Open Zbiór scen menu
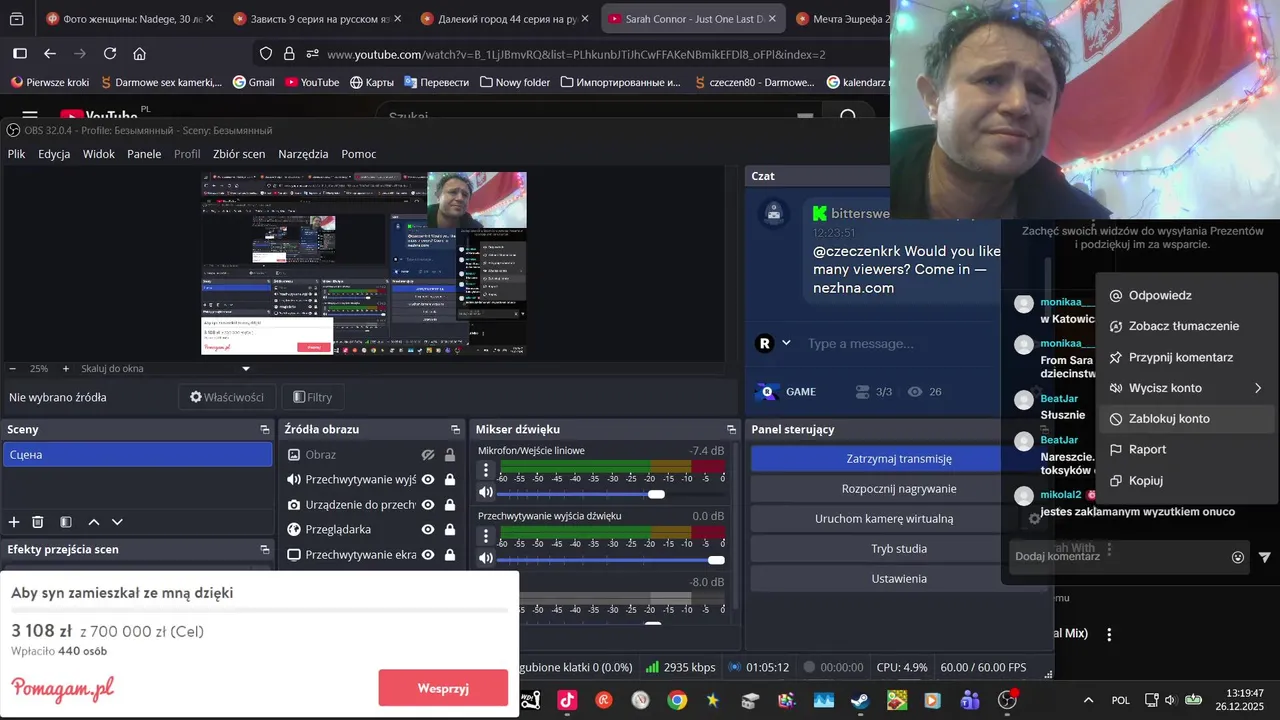The height and width of the screenshot is (720, 1280). click(239, 154)
